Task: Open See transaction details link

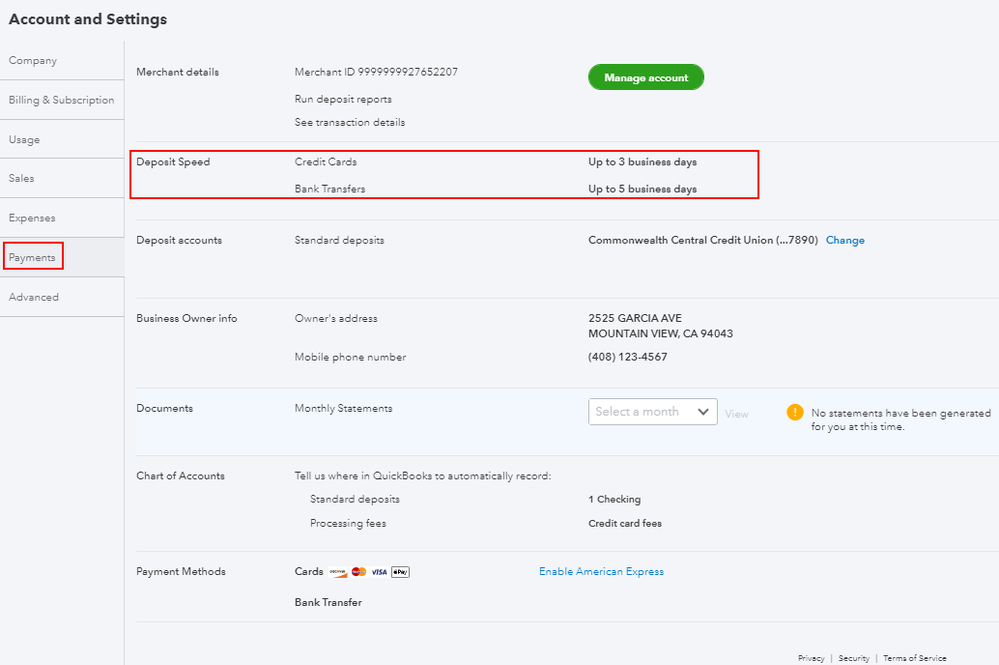Action: click(350, 122)
